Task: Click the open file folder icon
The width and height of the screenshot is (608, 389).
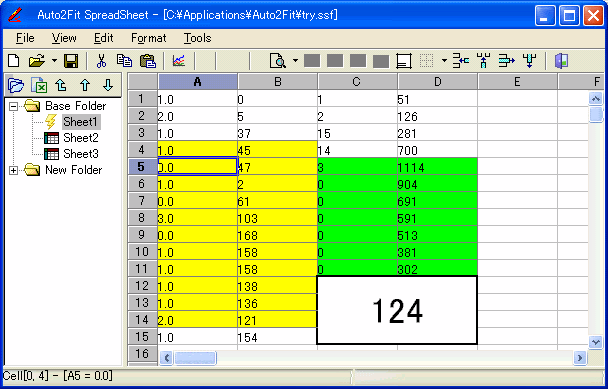Action: (x=36, y=61)
